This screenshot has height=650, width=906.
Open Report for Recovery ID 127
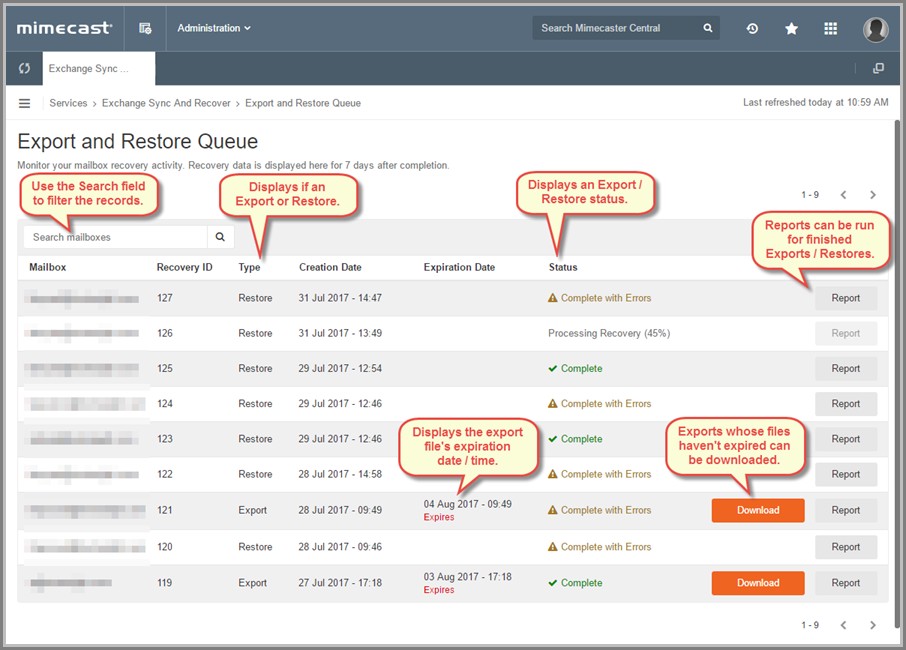point(845,298)
